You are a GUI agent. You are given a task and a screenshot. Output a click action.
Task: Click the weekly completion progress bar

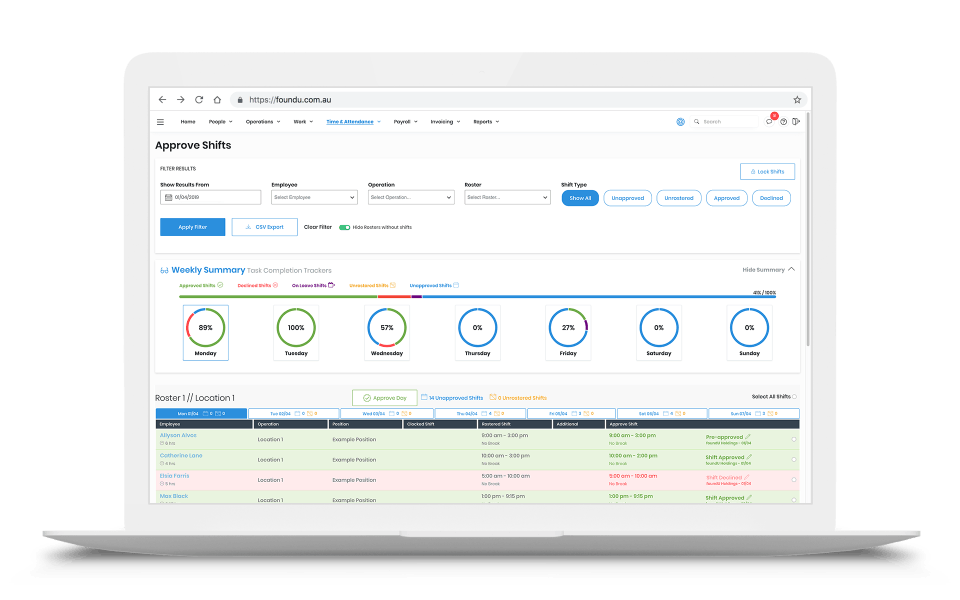tap(477, 297)
